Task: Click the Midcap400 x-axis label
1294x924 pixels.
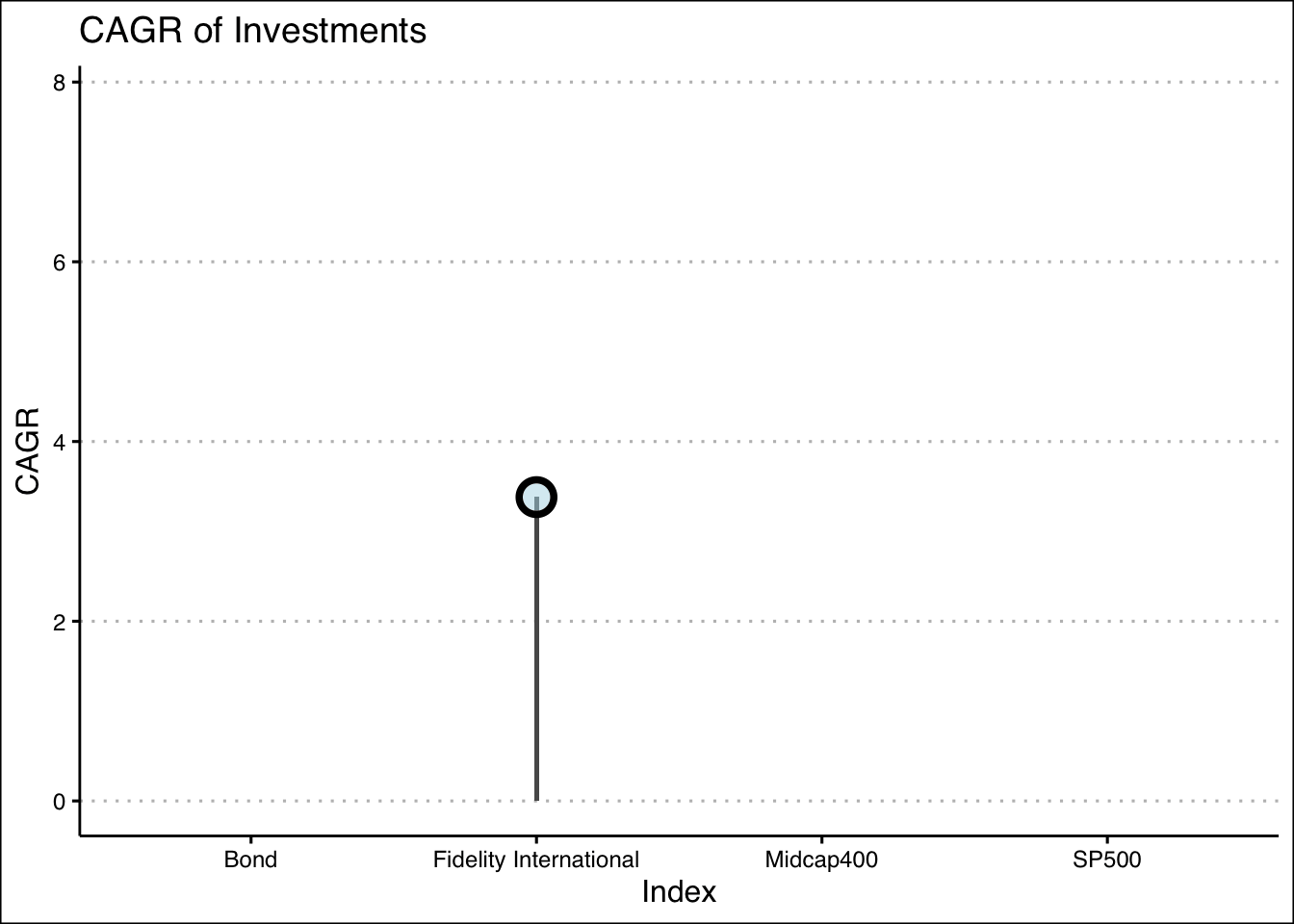Action: pos(821,860)
